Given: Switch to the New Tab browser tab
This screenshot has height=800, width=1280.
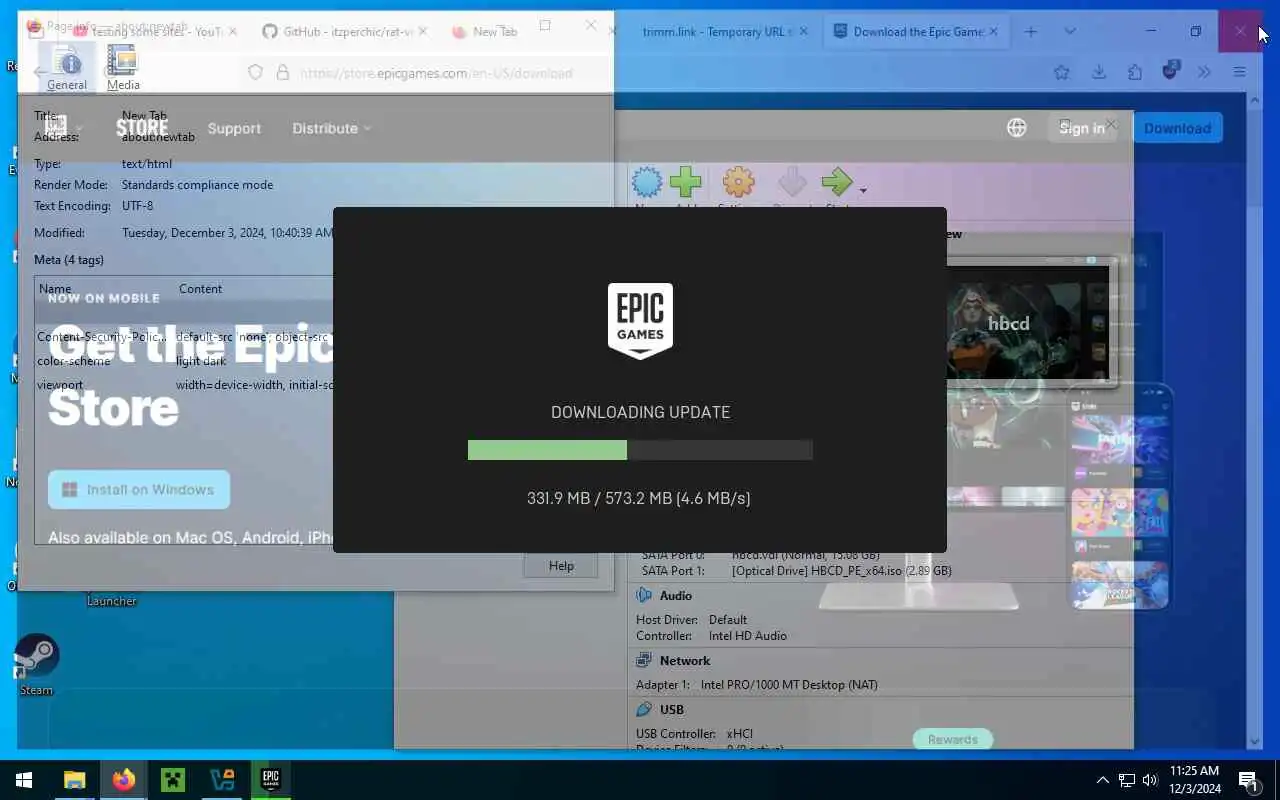Looking at the screenshot, I should [485, 32].
